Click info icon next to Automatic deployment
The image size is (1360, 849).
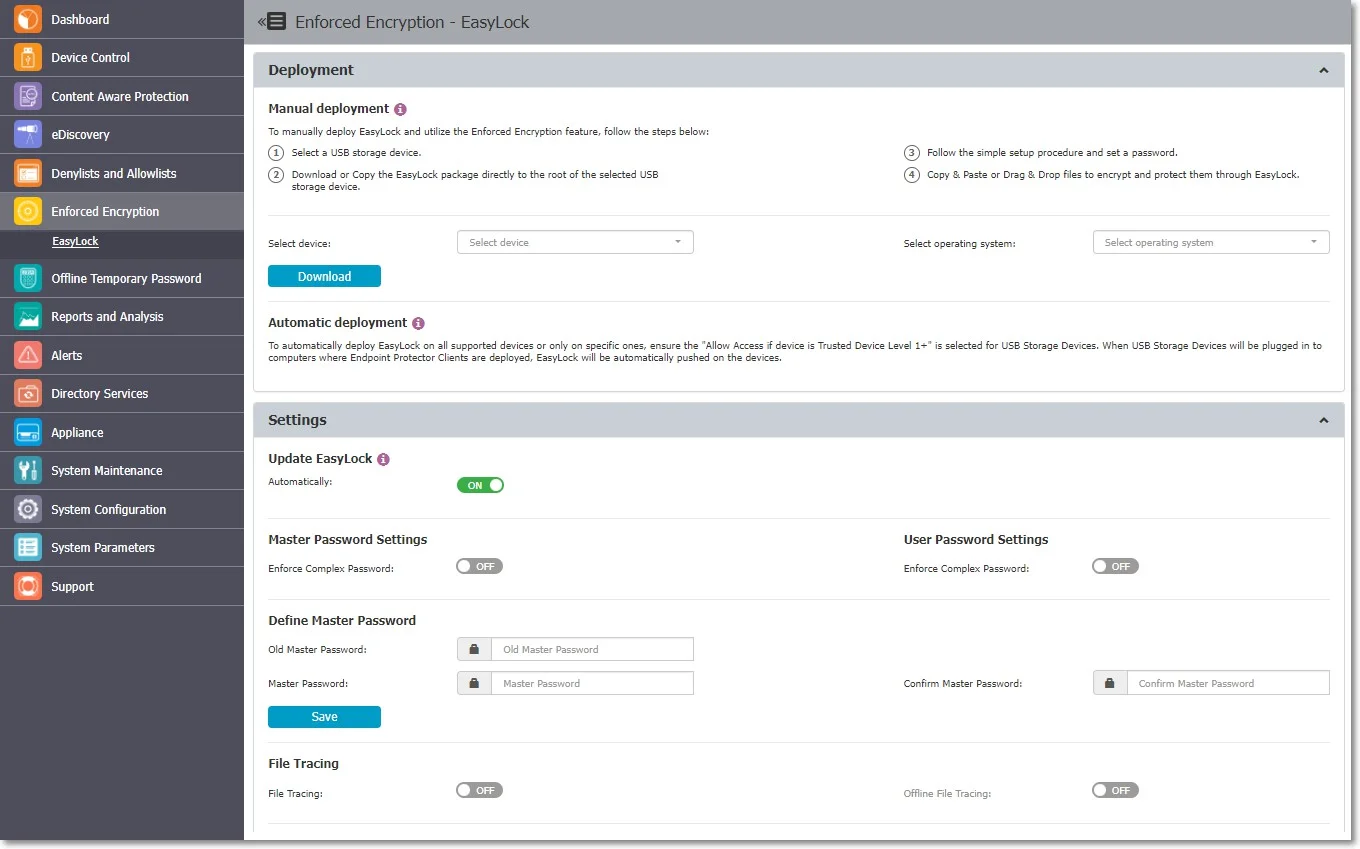(x=418, y=323)
